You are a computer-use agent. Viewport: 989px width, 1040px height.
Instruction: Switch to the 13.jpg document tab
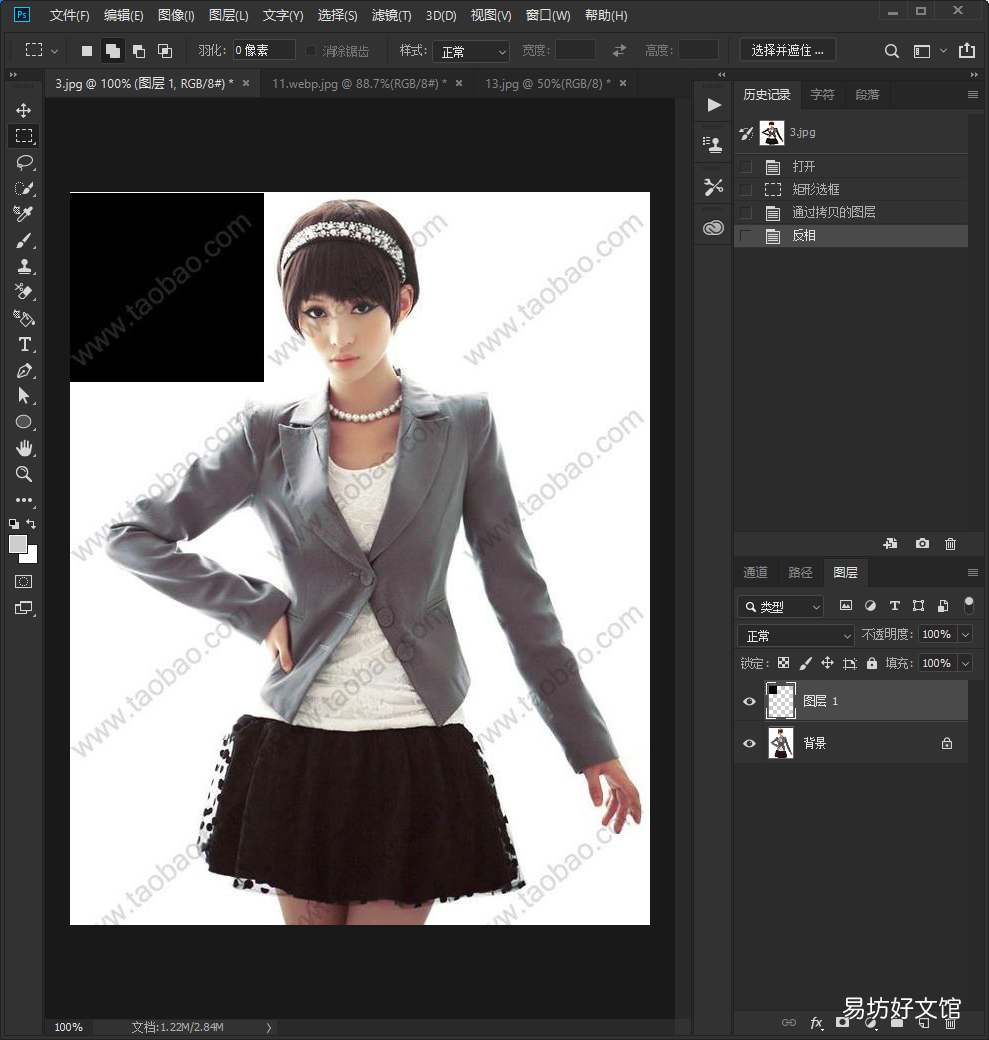click(x=547, y=84)
